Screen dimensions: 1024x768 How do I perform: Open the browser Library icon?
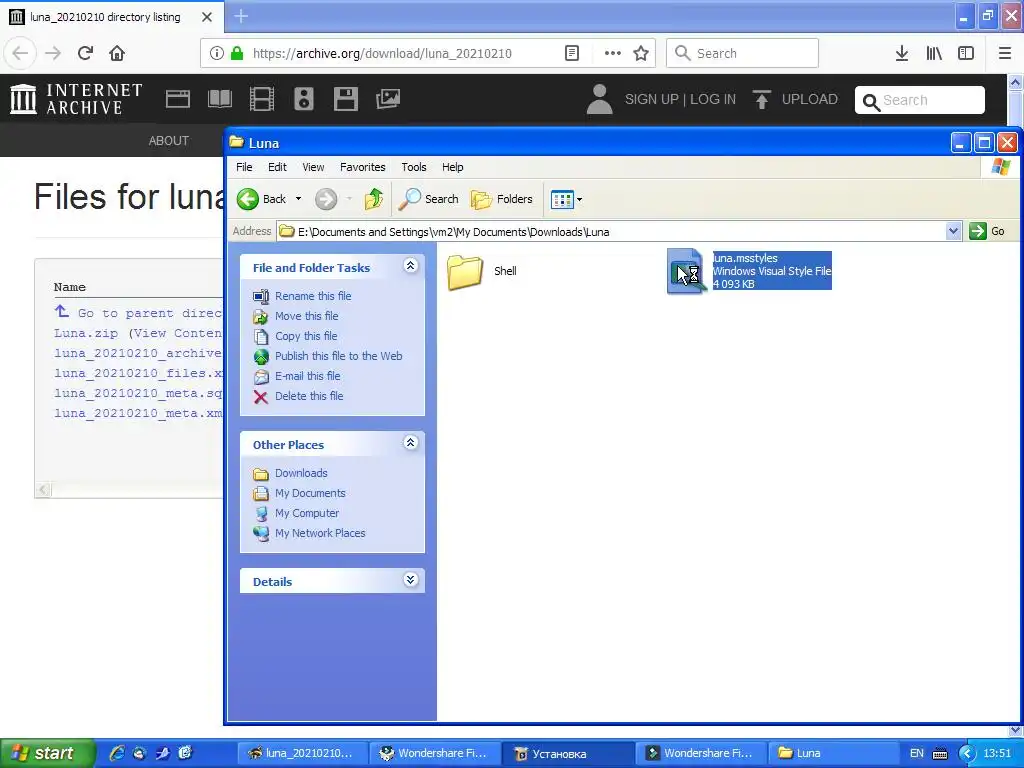(934, 53)
